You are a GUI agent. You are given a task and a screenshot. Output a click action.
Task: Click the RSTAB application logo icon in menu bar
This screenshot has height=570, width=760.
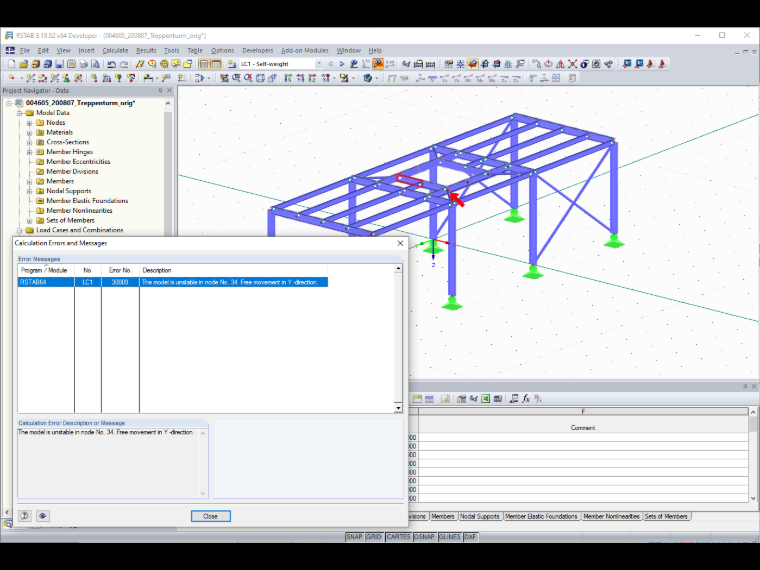[x=10, y=50]
